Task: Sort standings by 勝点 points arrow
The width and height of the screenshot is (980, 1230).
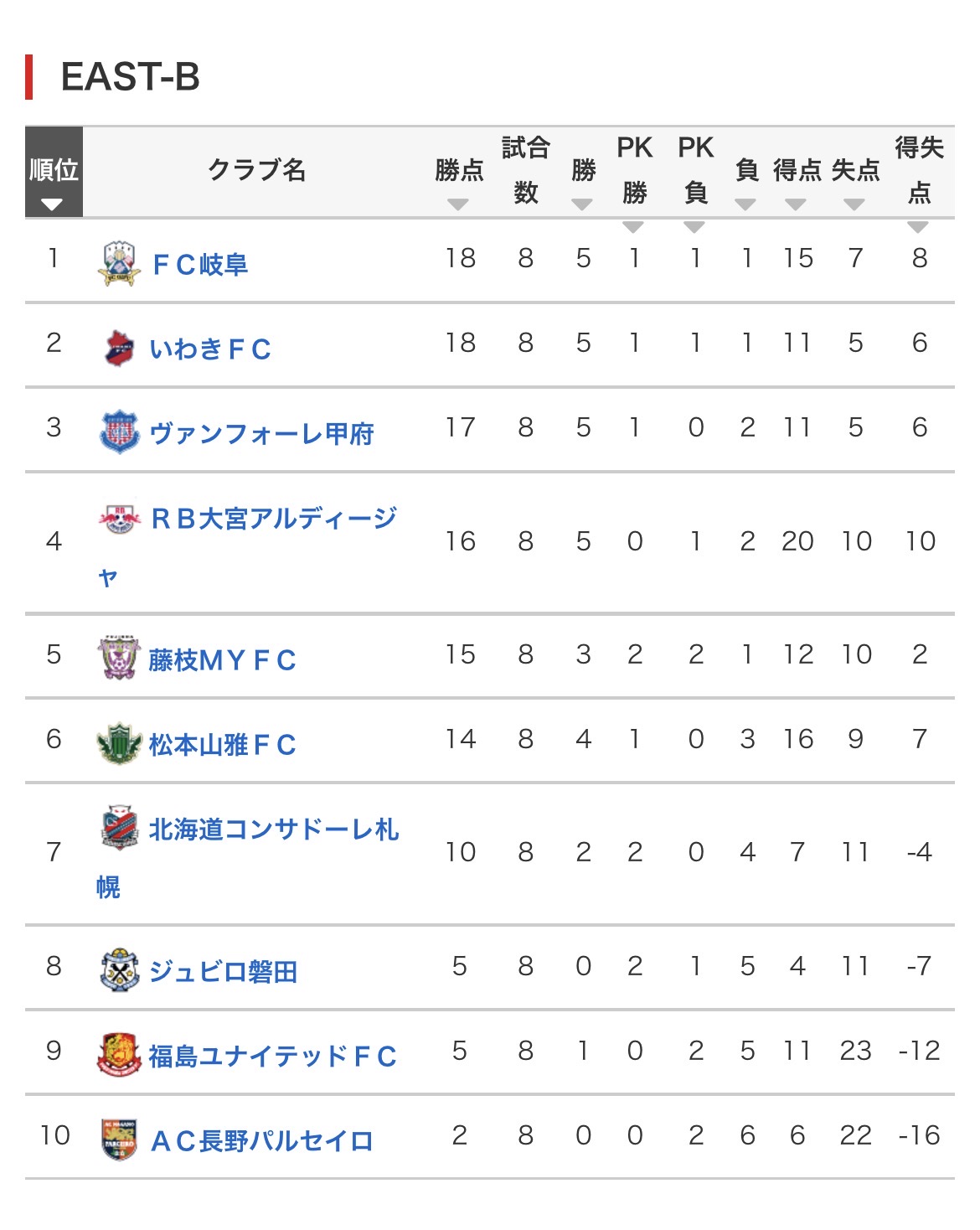Action: pos(458,204)
